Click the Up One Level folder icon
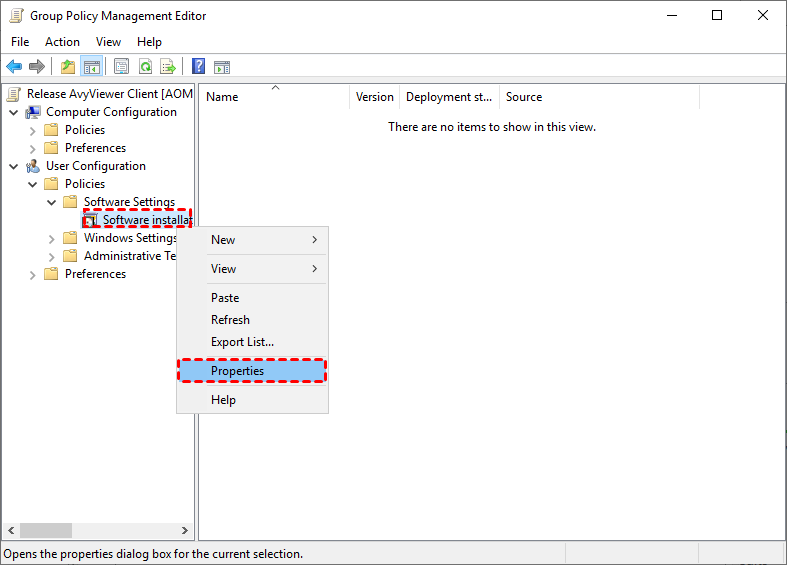 click(x=68, y=67)
